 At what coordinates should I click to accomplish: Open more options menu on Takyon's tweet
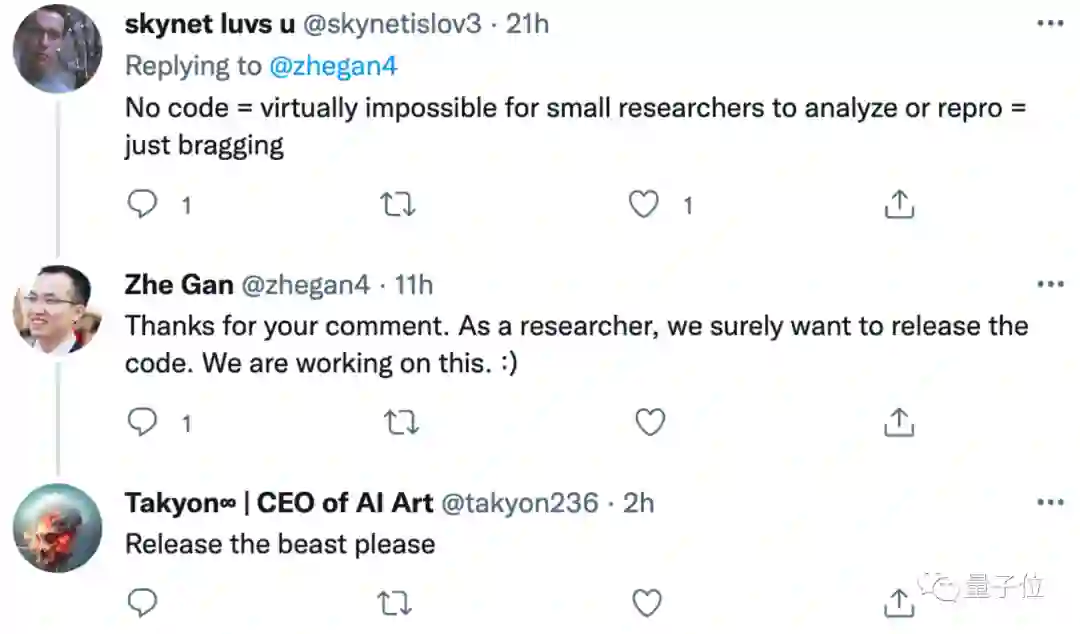[1049, 502]
